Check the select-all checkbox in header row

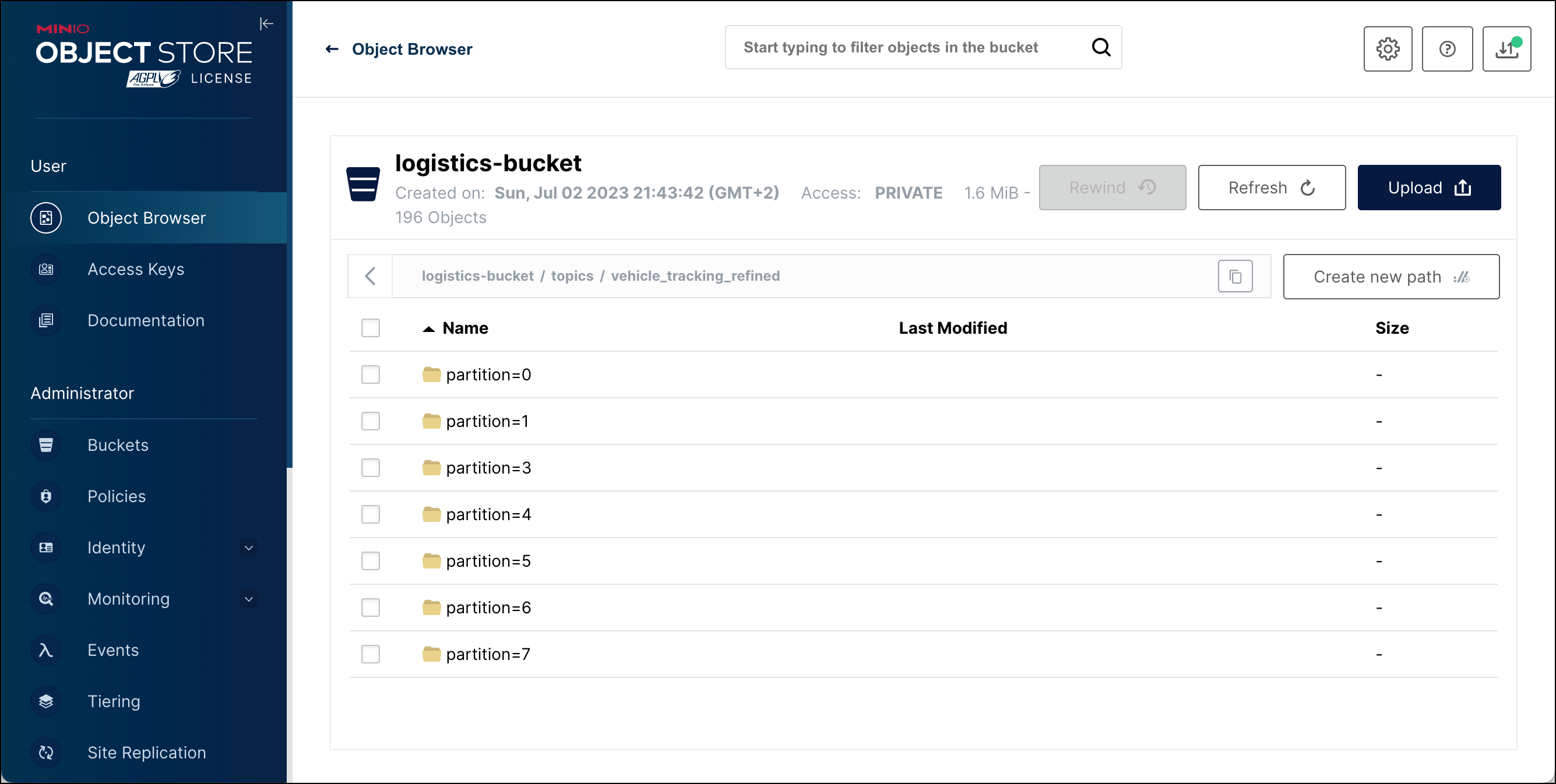click(x=370, y=328)
